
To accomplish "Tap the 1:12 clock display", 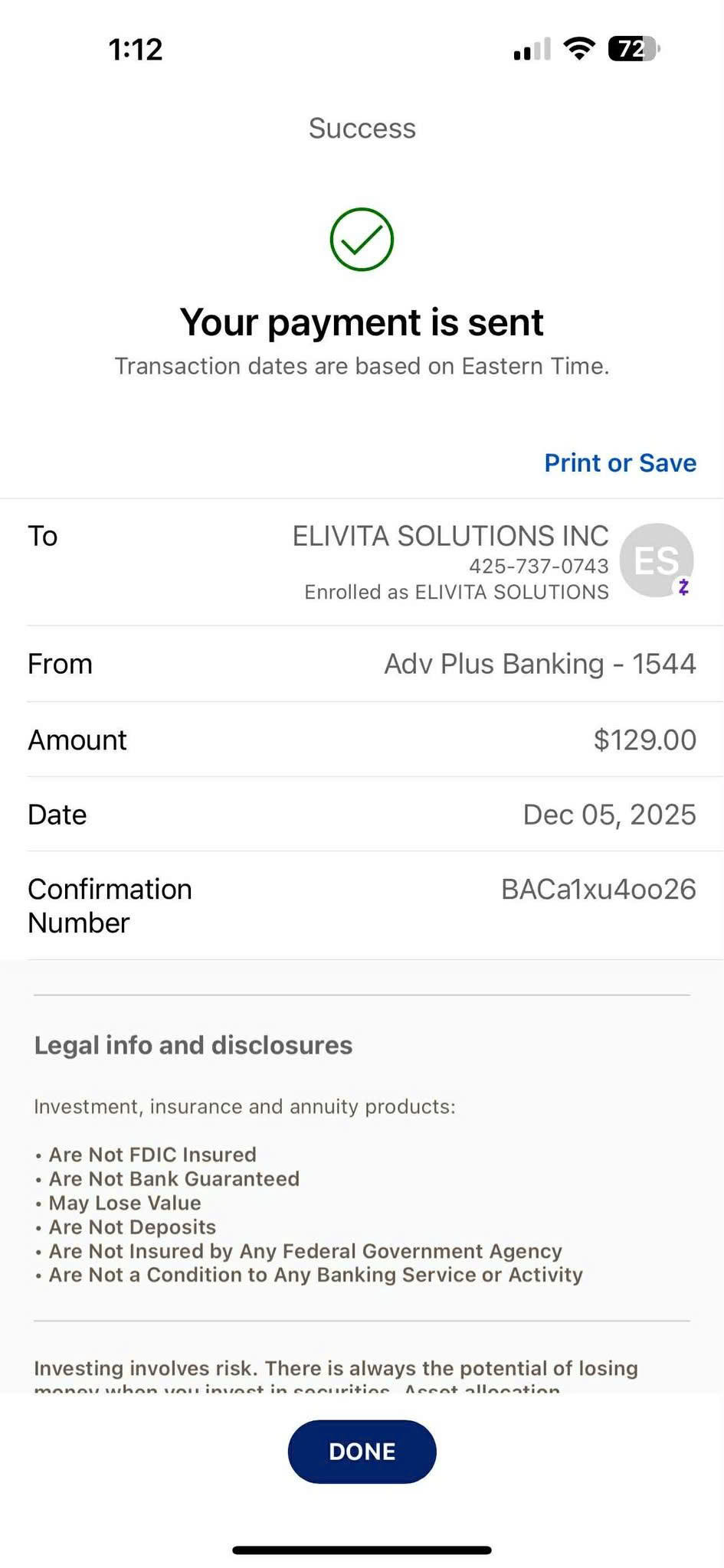I will (x=136, y=50).
